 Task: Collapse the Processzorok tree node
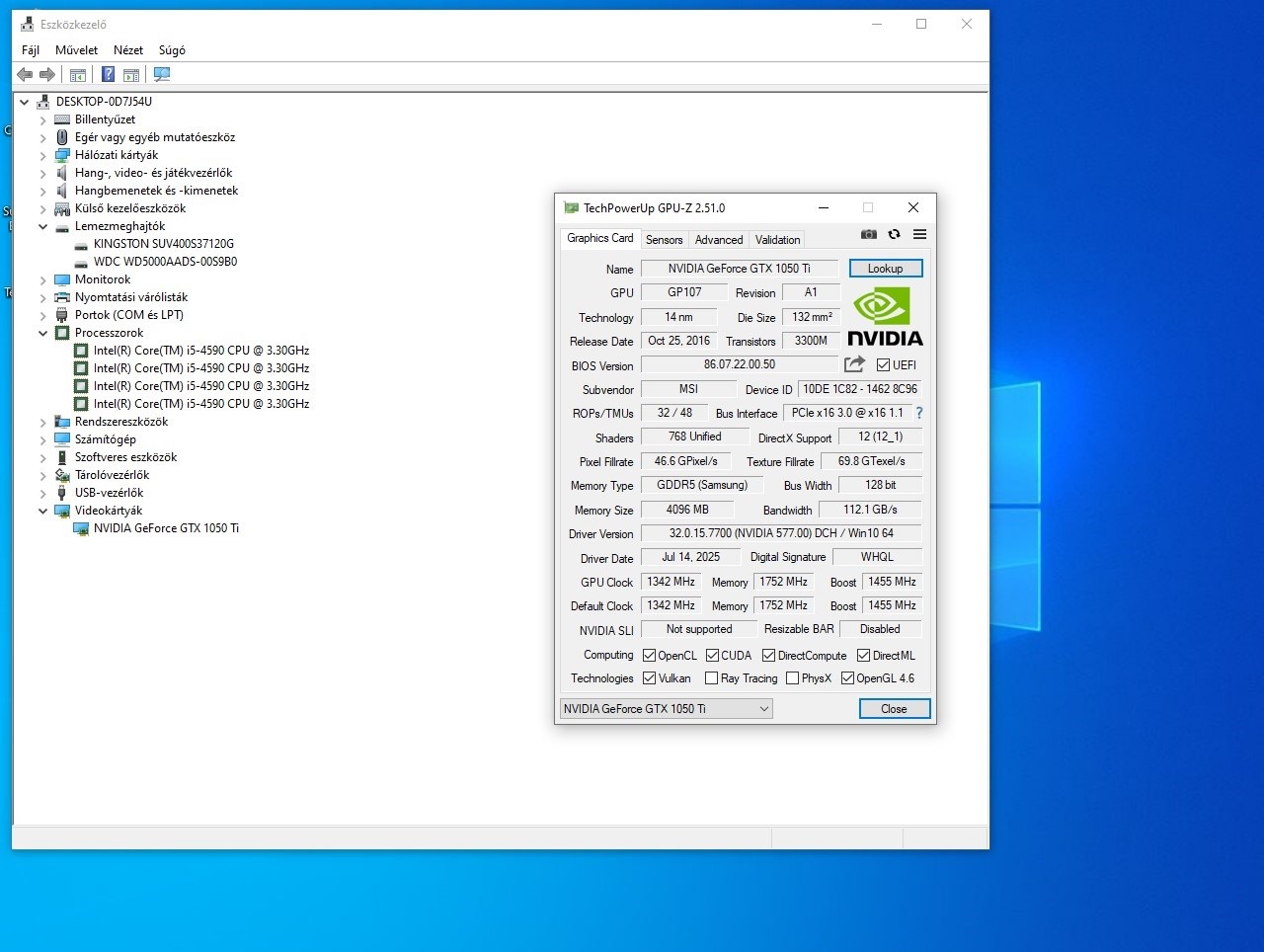pyautogui.click(x=42, y=334)
